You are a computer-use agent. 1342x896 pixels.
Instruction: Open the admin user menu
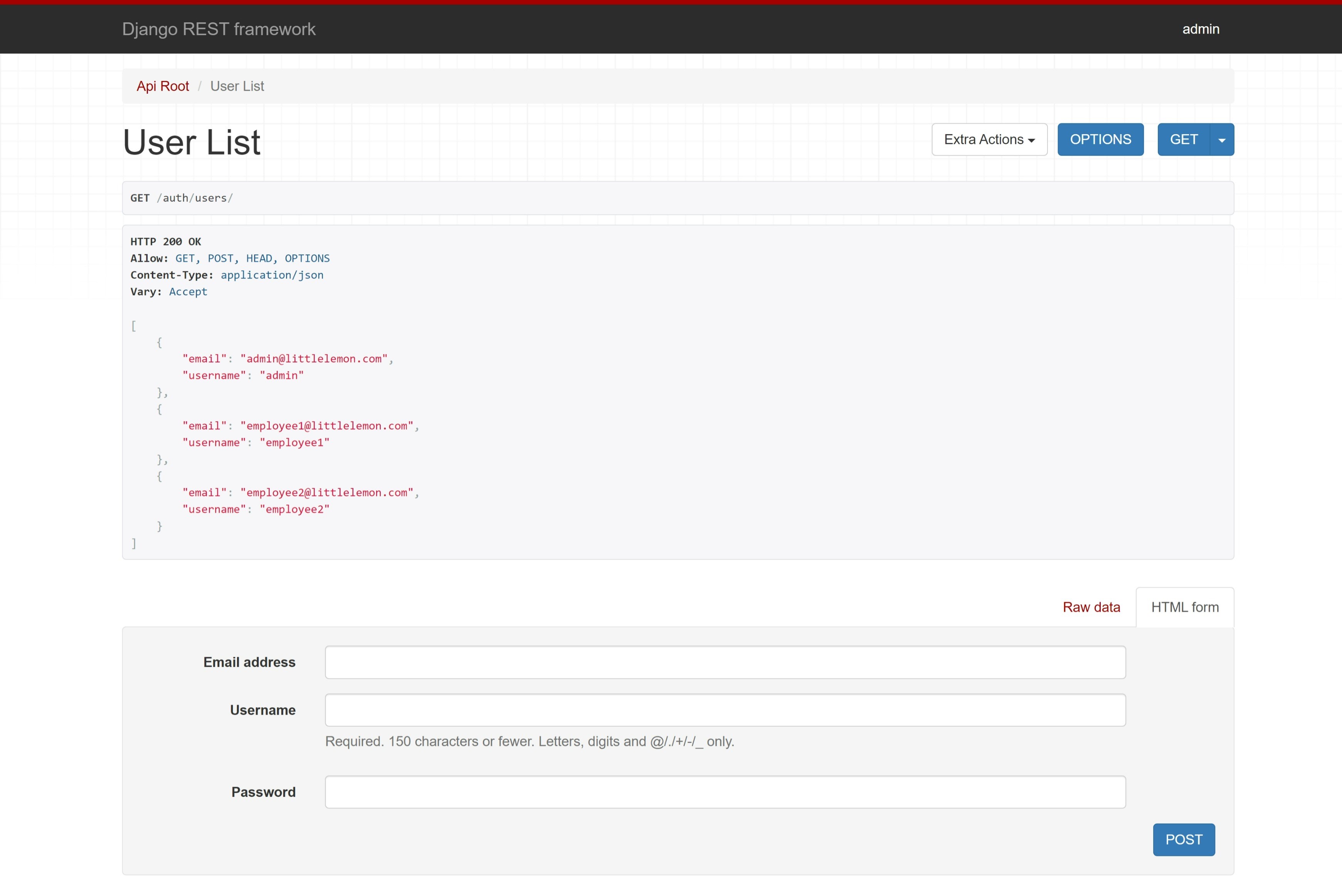click(x=1200, y=29)
